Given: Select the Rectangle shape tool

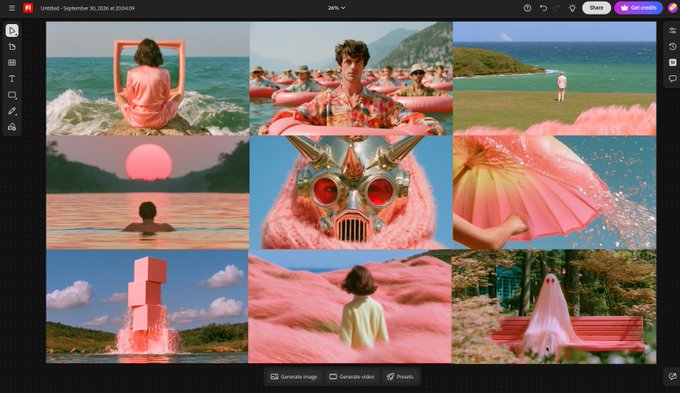Looking at the screenshot, I should click(12, 95).
